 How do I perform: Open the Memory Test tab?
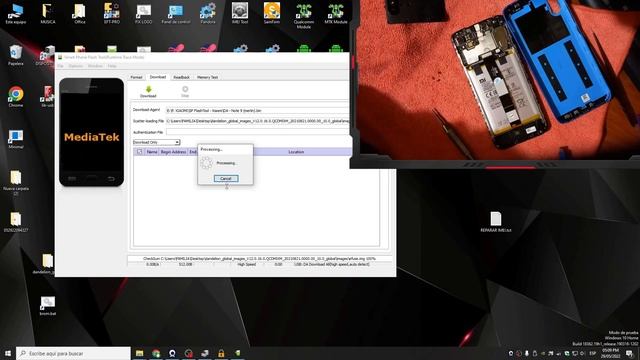click(x=207, y=77)
